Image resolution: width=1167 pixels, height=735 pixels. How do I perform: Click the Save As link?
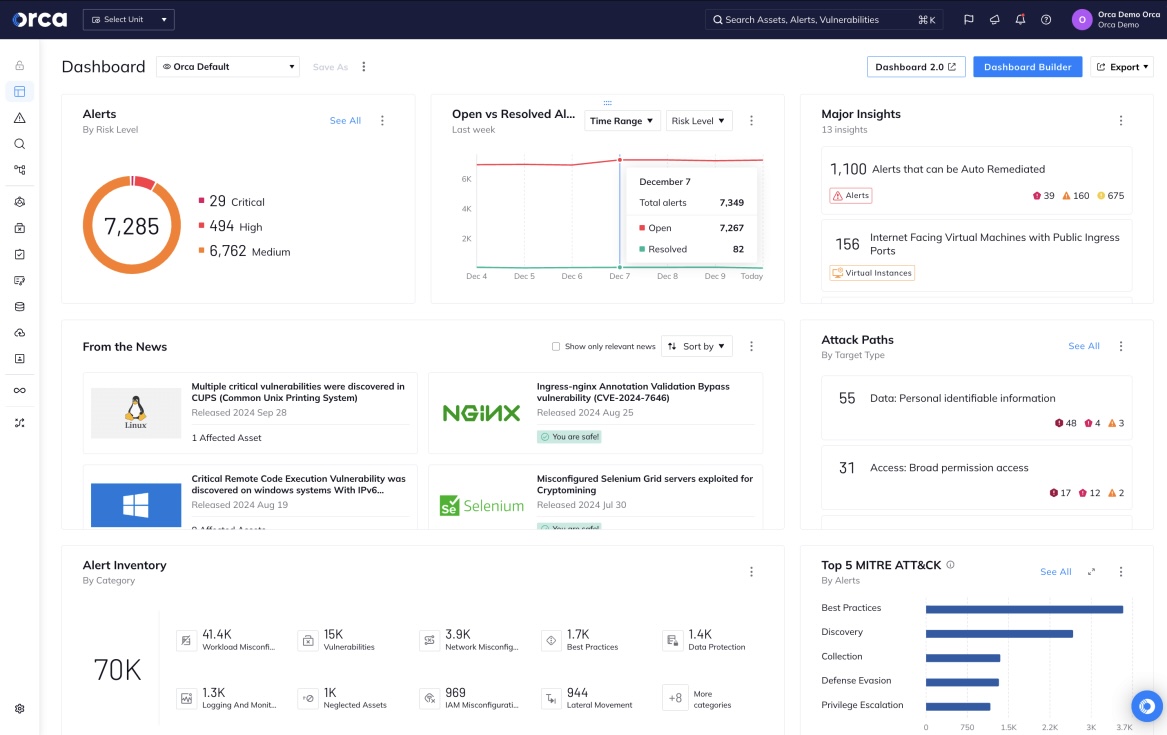click(x=330, y=67)
